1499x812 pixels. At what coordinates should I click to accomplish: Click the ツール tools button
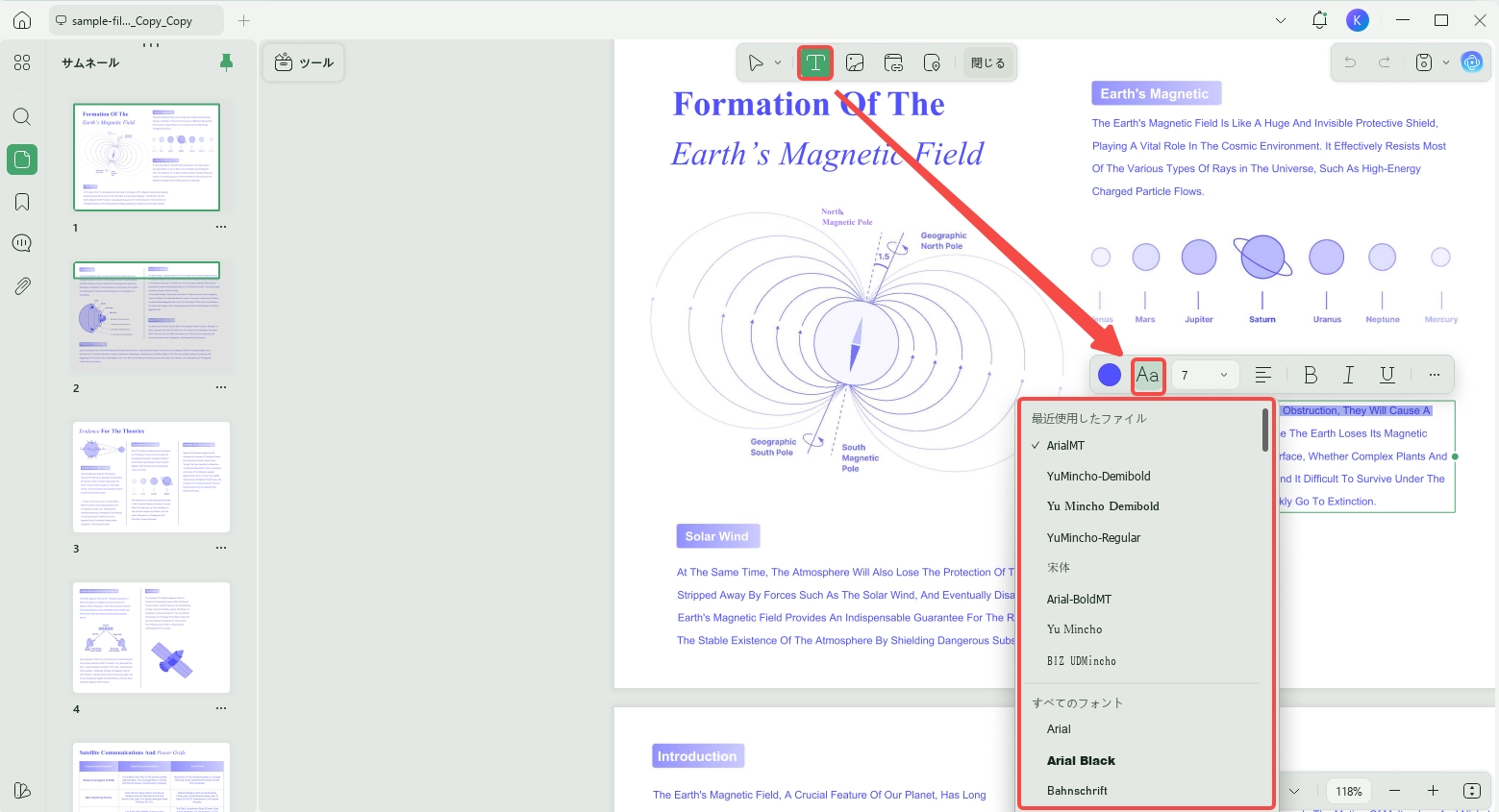[x=304, y=62]
